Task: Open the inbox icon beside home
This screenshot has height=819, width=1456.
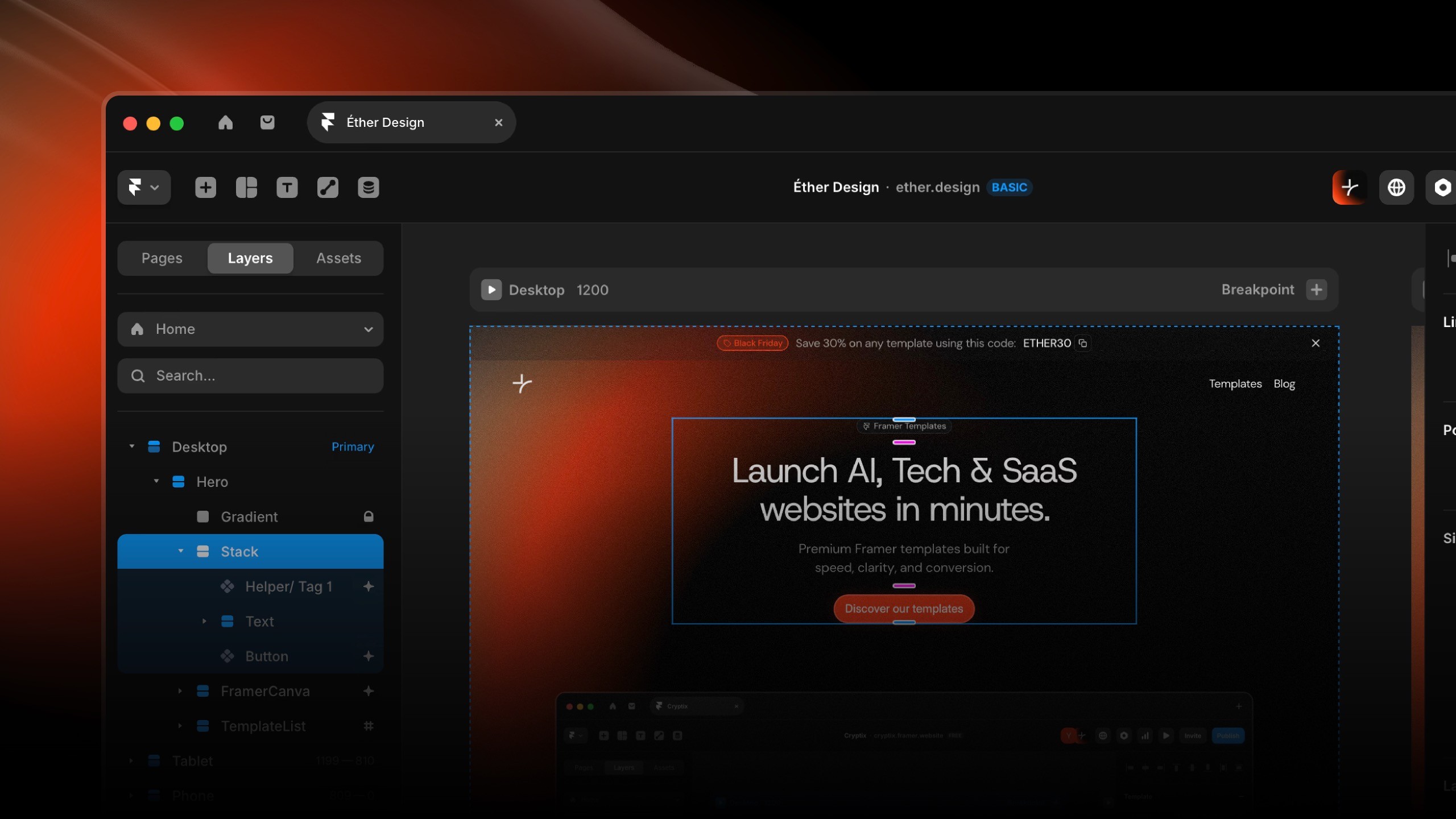Action: 267,122
